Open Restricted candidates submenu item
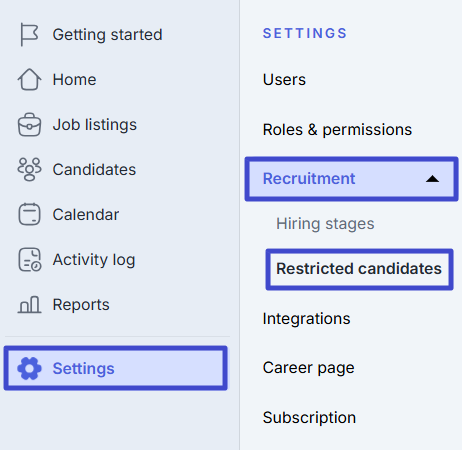The image size is (462, 450). click(359, 269)
